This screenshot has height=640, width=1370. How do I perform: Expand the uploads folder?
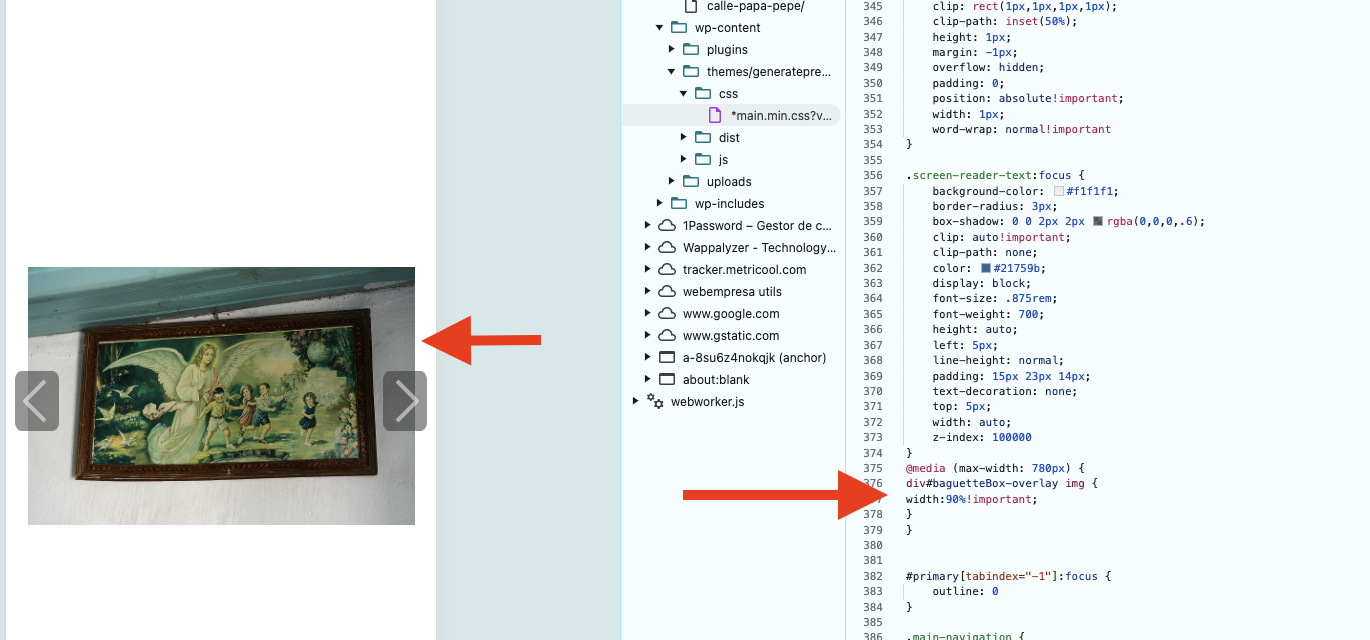672,182
